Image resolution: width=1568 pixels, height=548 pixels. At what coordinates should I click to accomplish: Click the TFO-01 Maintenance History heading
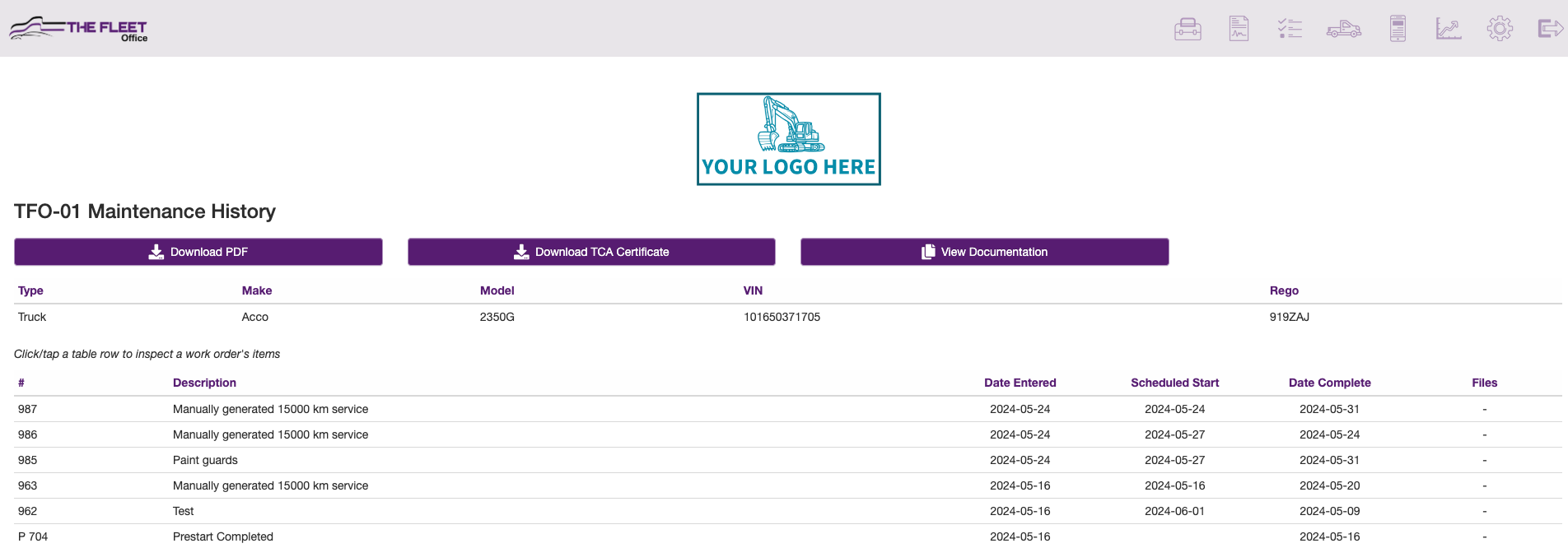point(145,211)
